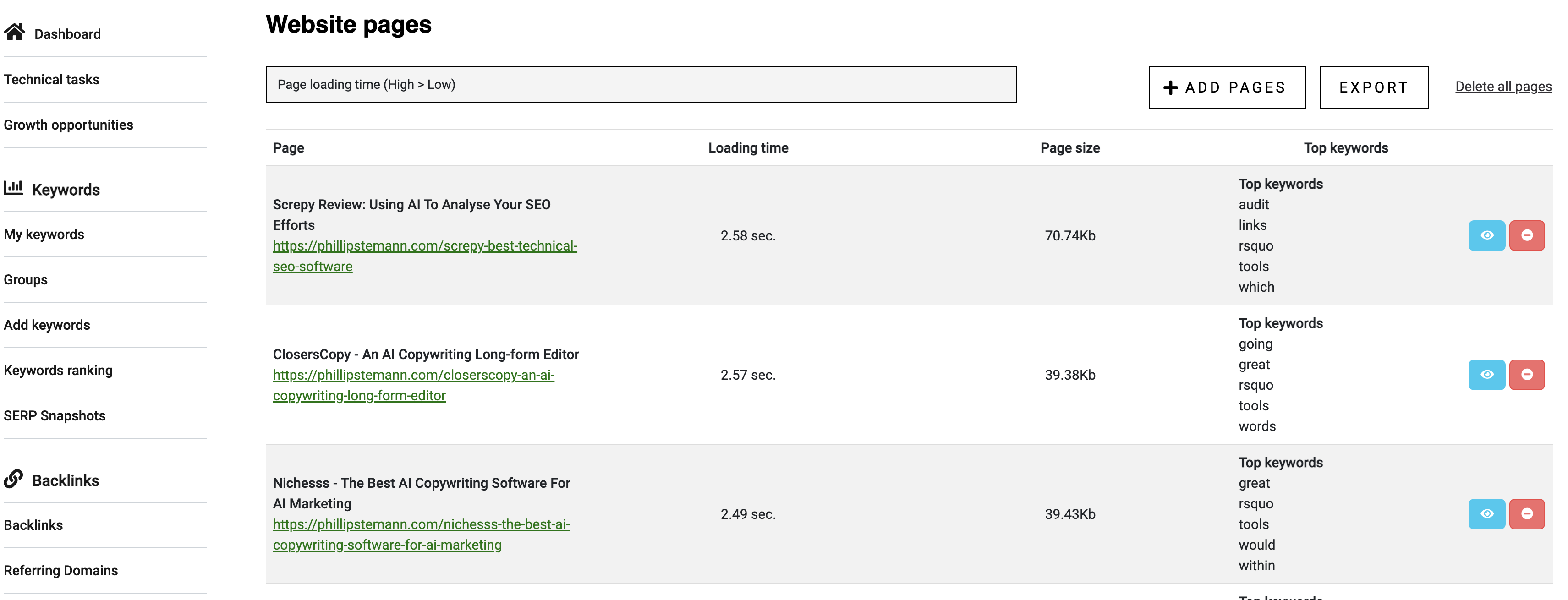Select Add keywords in the sidebar
Viewport: 1568px width, 600px height.
47,325
